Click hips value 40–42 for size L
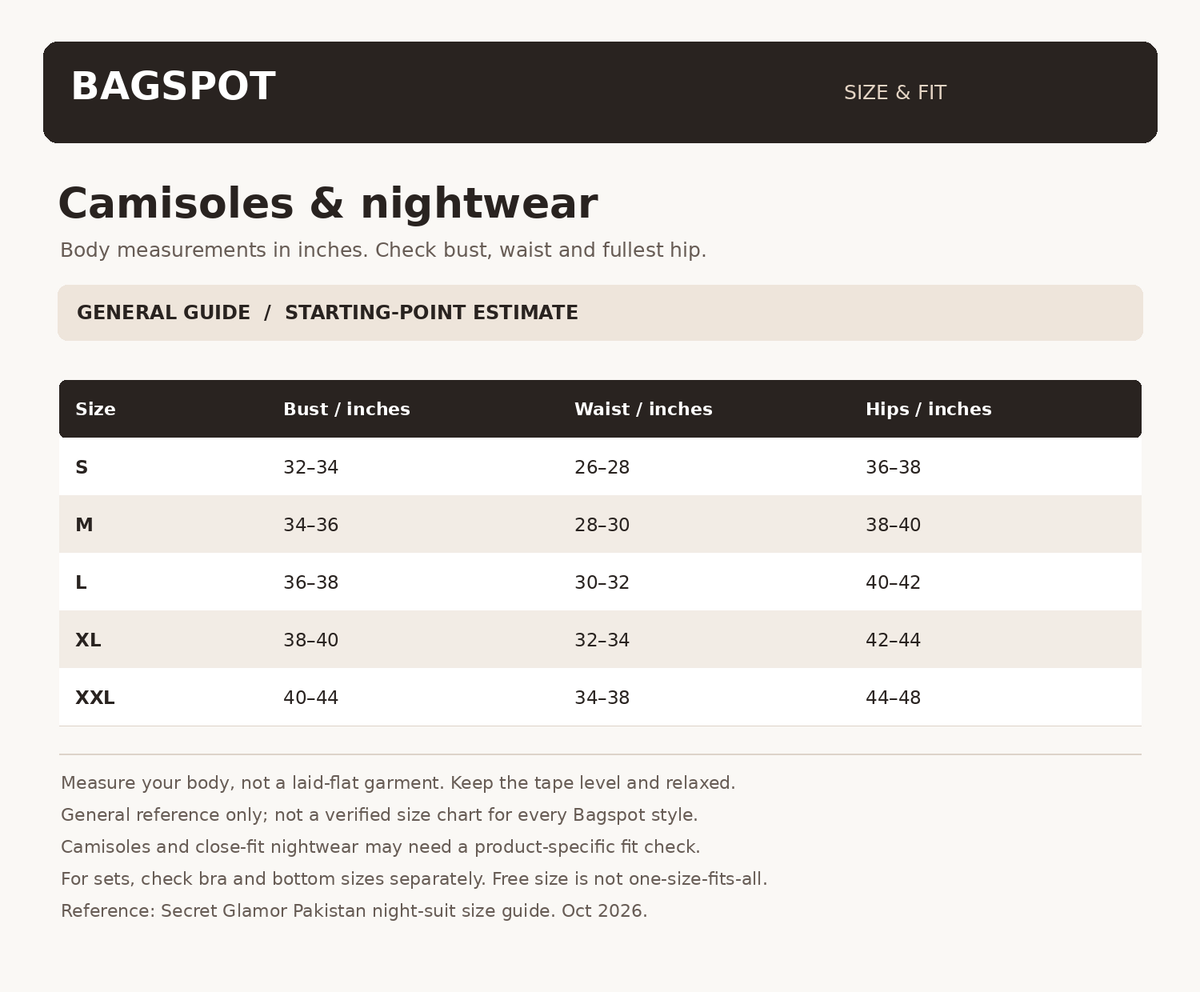The width and height of the screenshot is (1200, 992). 893,582
